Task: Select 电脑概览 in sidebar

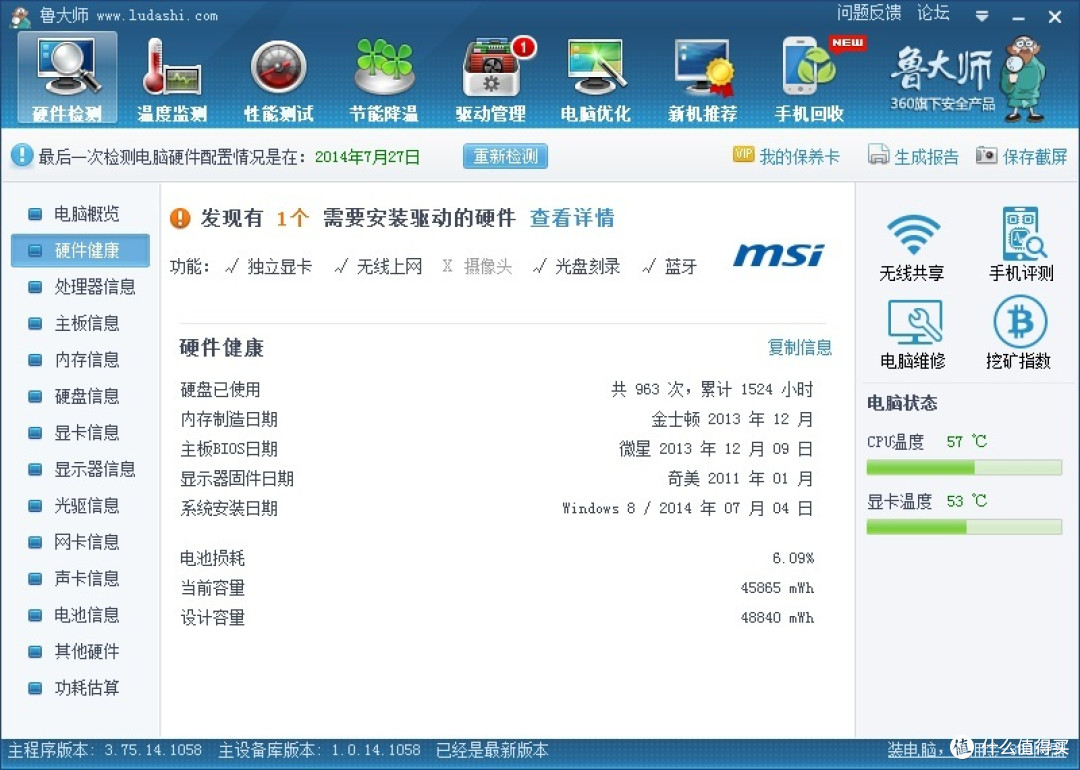Action: tap(80, 214)
